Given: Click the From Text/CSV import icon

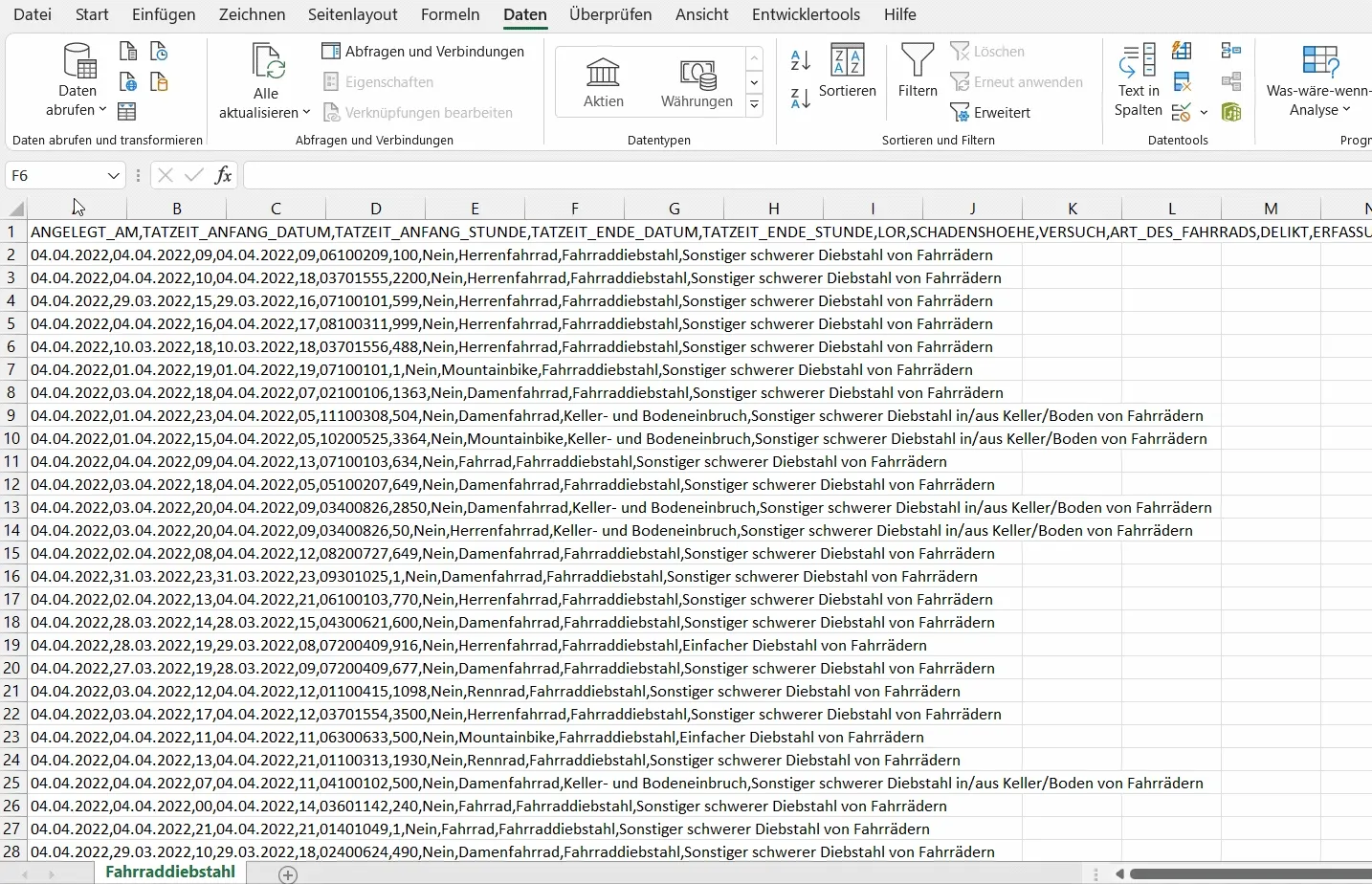Looking at the screenshot, I should pos(128,52).
